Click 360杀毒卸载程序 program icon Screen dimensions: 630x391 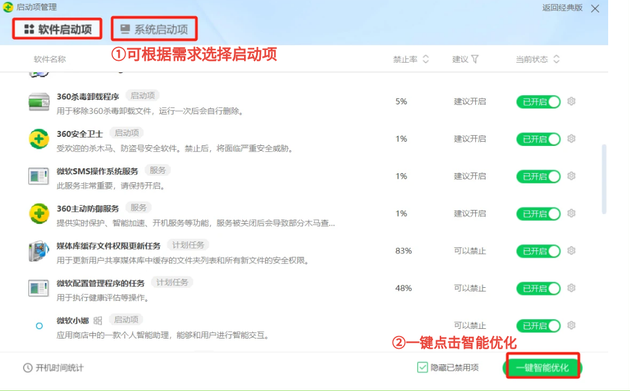tap(39, 102)
